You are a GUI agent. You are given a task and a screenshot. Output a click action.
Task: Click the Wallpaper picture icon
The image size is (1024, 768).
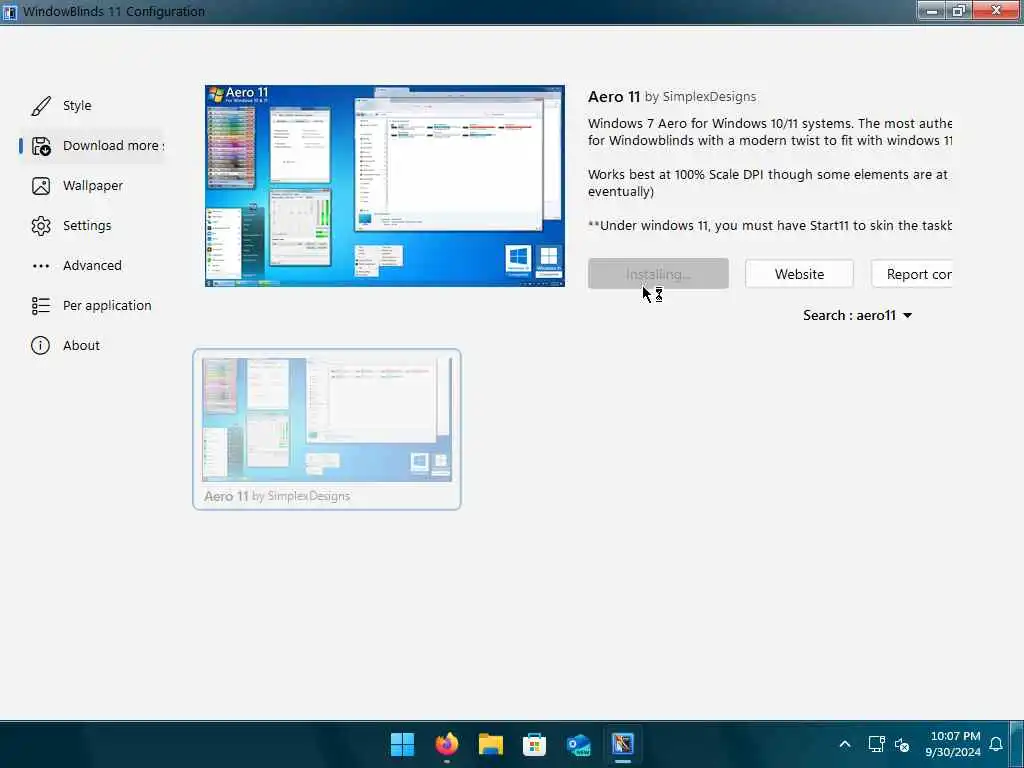coord(40,186)
